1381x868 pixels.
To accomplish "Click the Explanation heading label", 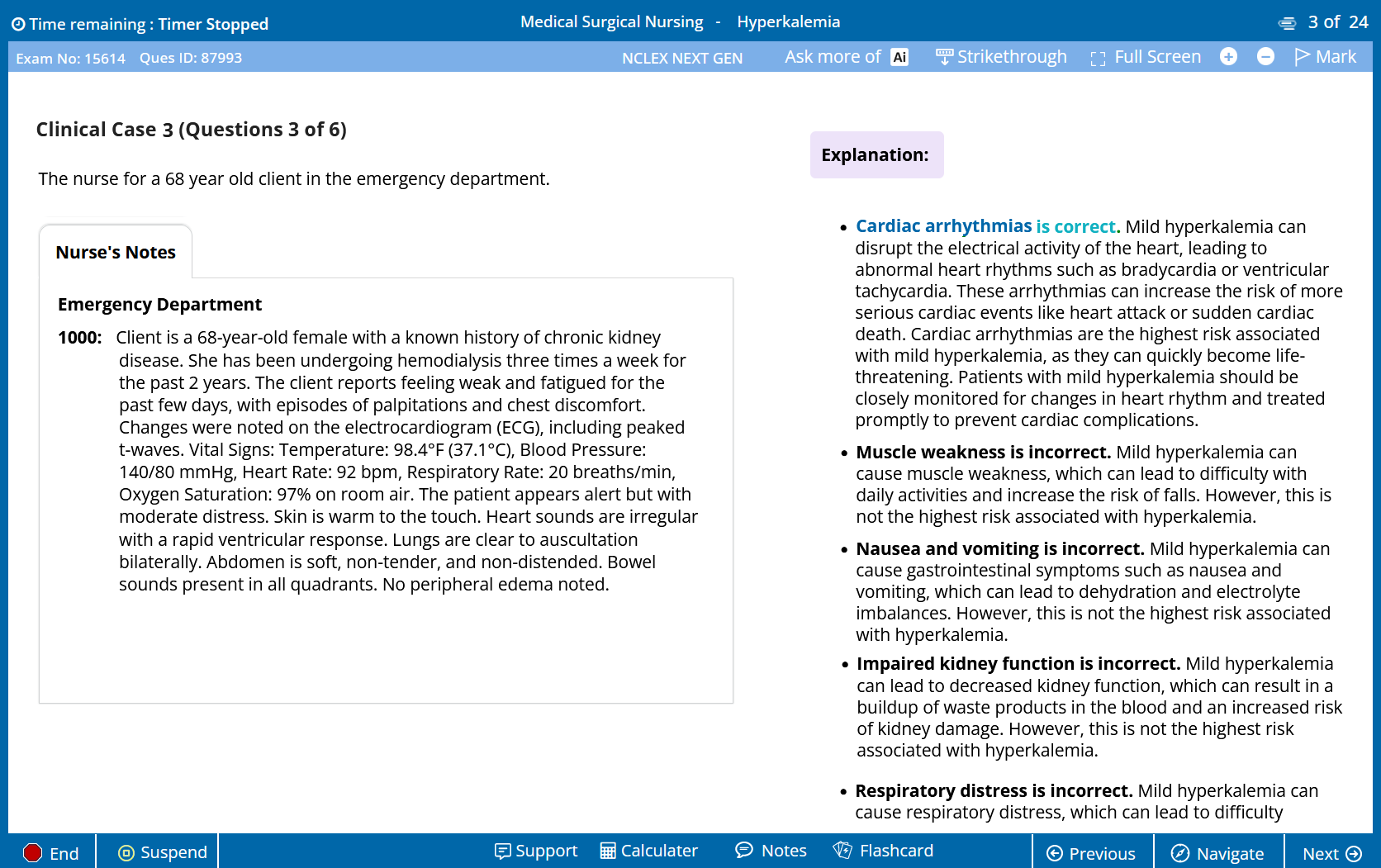I will 876,155.
